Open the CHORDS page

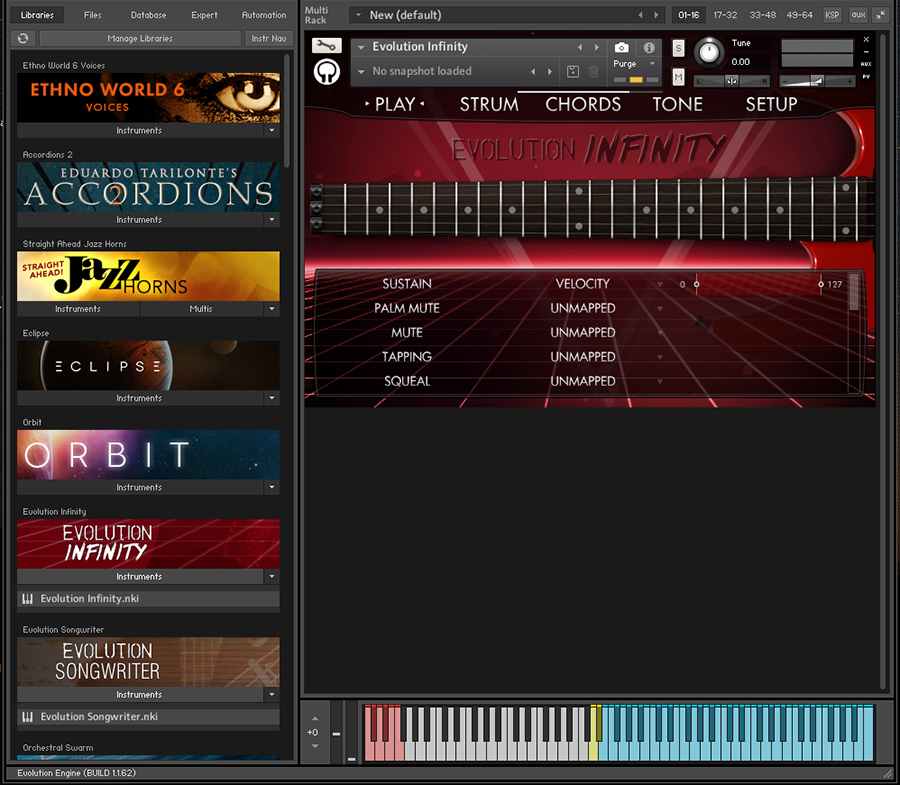pyautogui.click(x=583, y=104)
